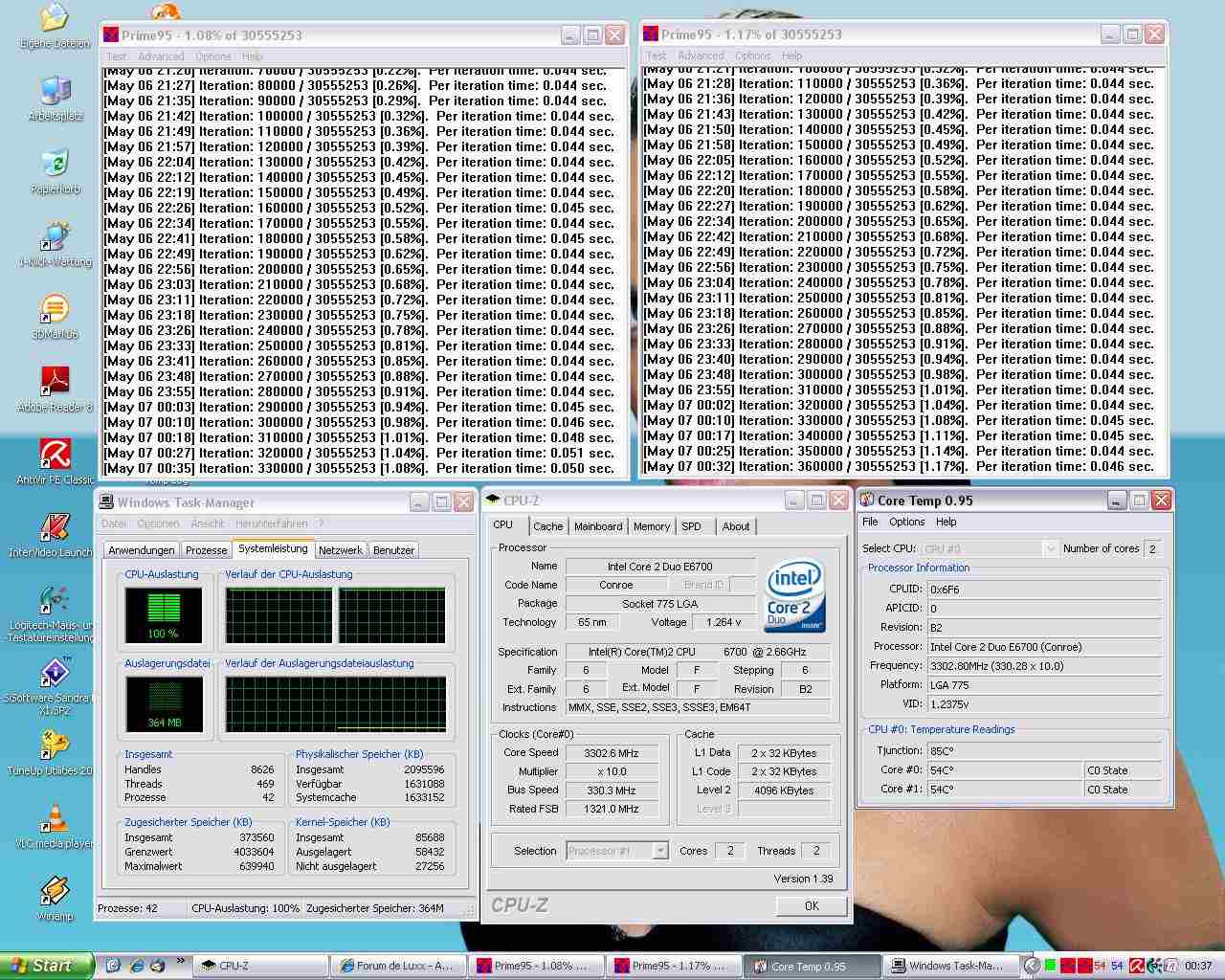Screen dimensions: 1225x980
Task: Open the Select CPU dropdown in Core Temp
Action: click(x=1049, y=548)
